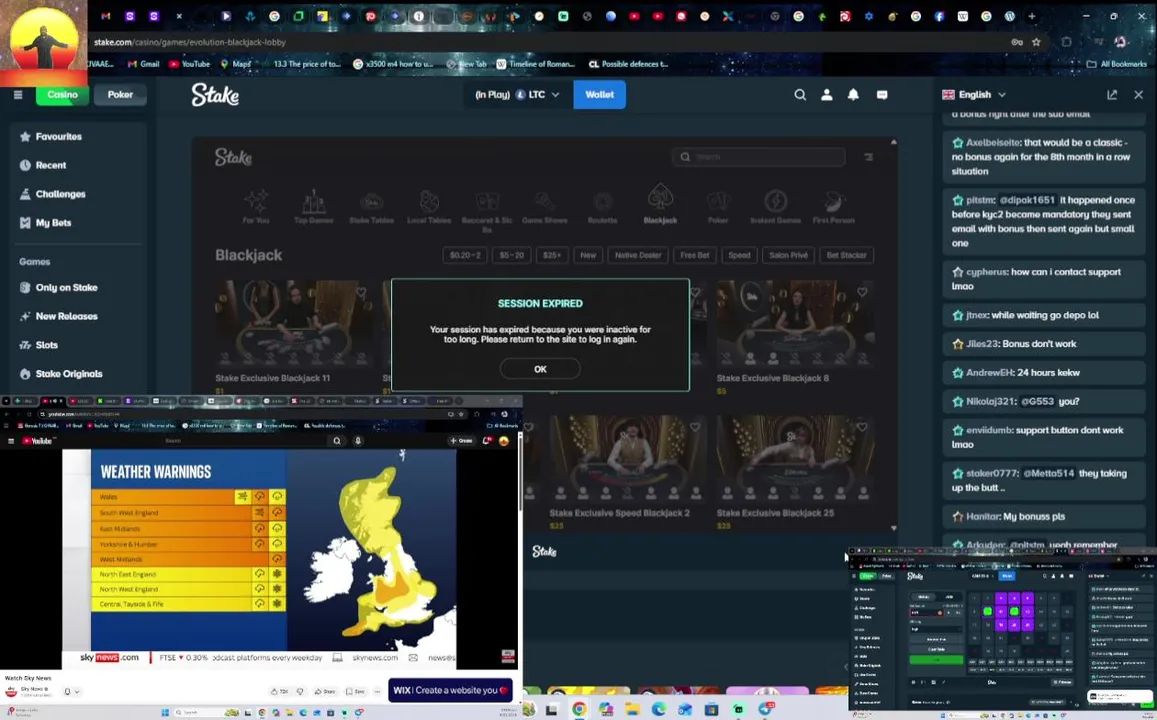Click the Stake search magnifier icon
The image size is (1157, 720).
(800, 94)
